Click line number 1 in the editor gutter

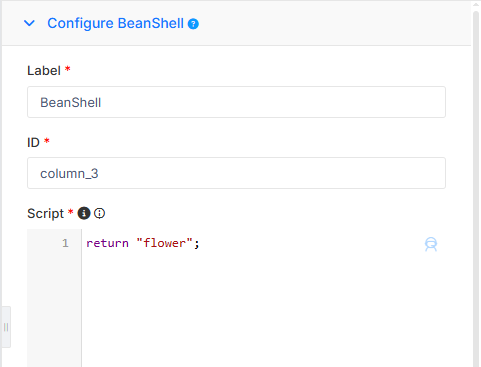point(65,243)
